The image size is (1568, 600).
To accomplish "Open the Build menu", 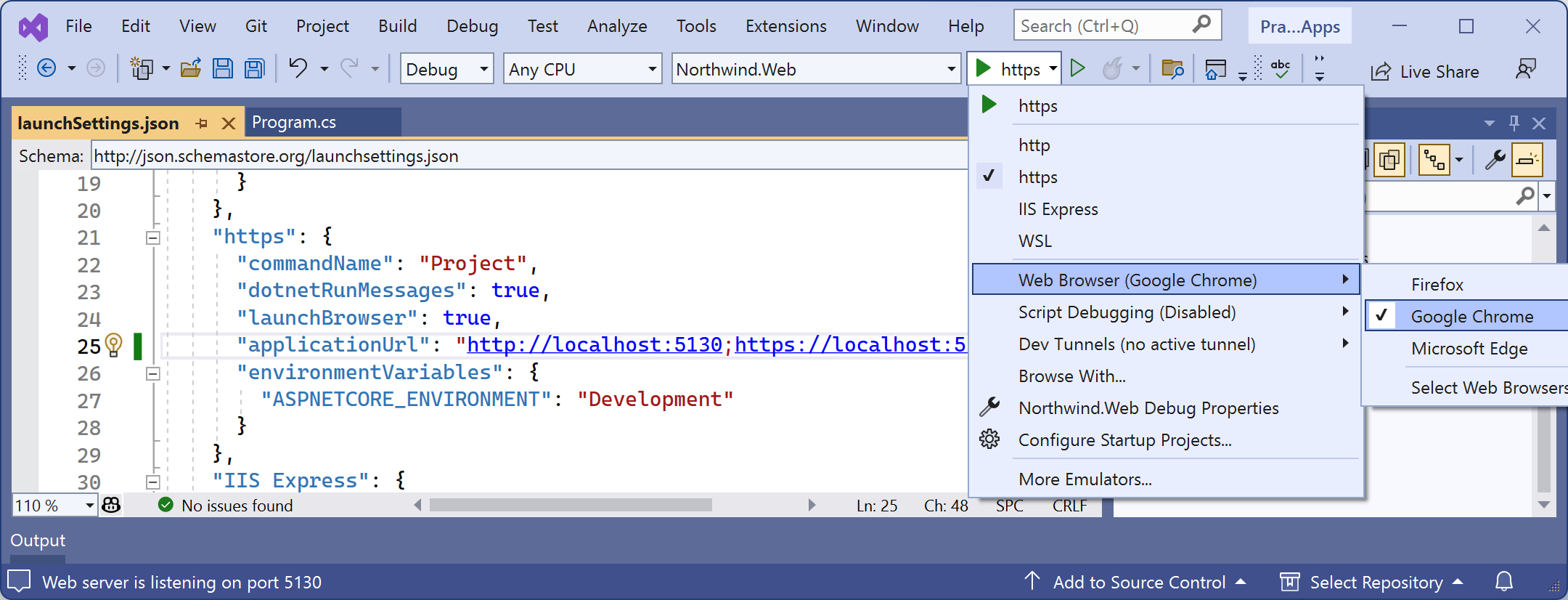I will (398, 26).
